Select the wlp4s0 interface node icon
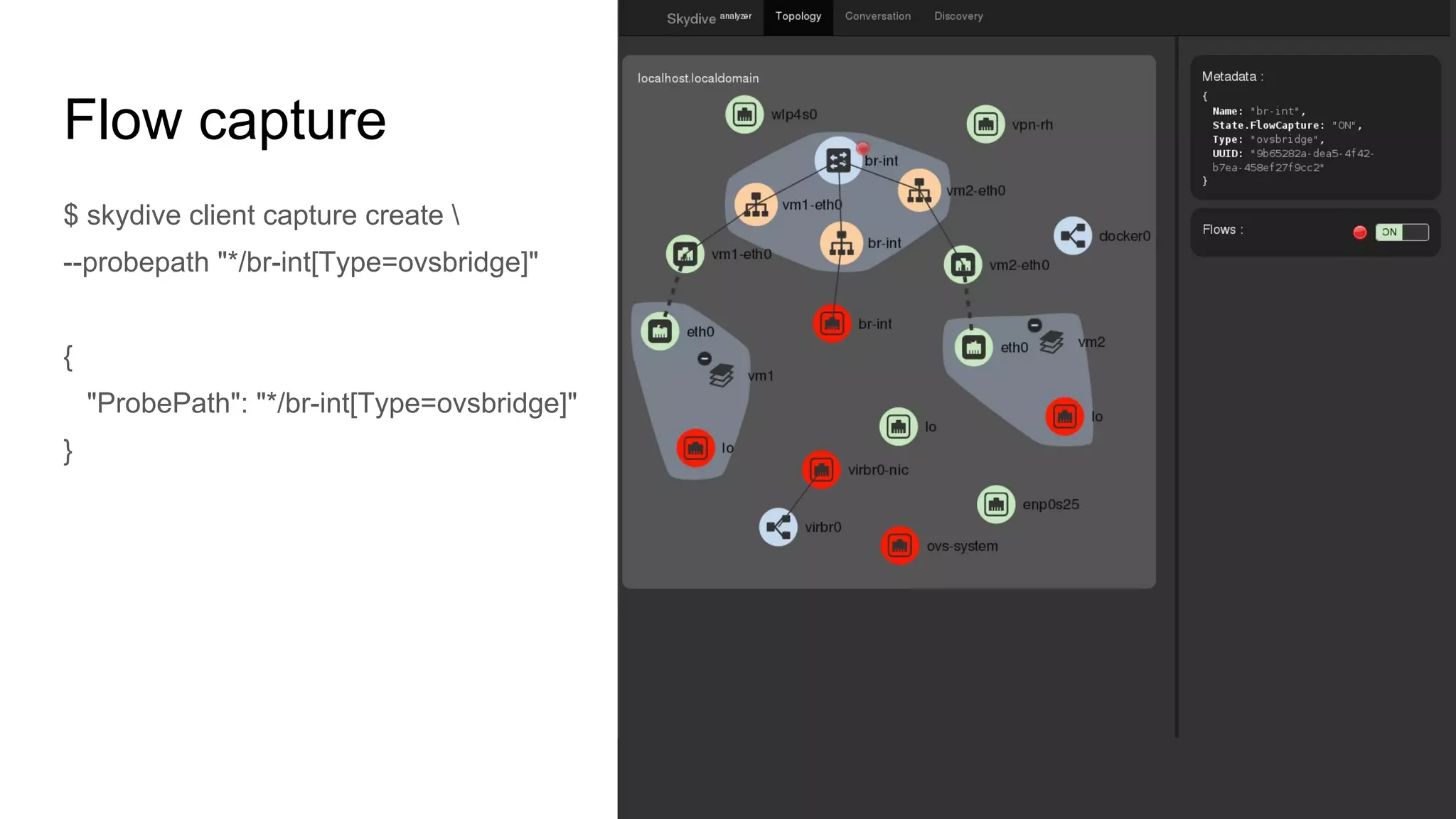This screenshot has width=1456, height=819. pyautogui.click(x=744, y=114)
